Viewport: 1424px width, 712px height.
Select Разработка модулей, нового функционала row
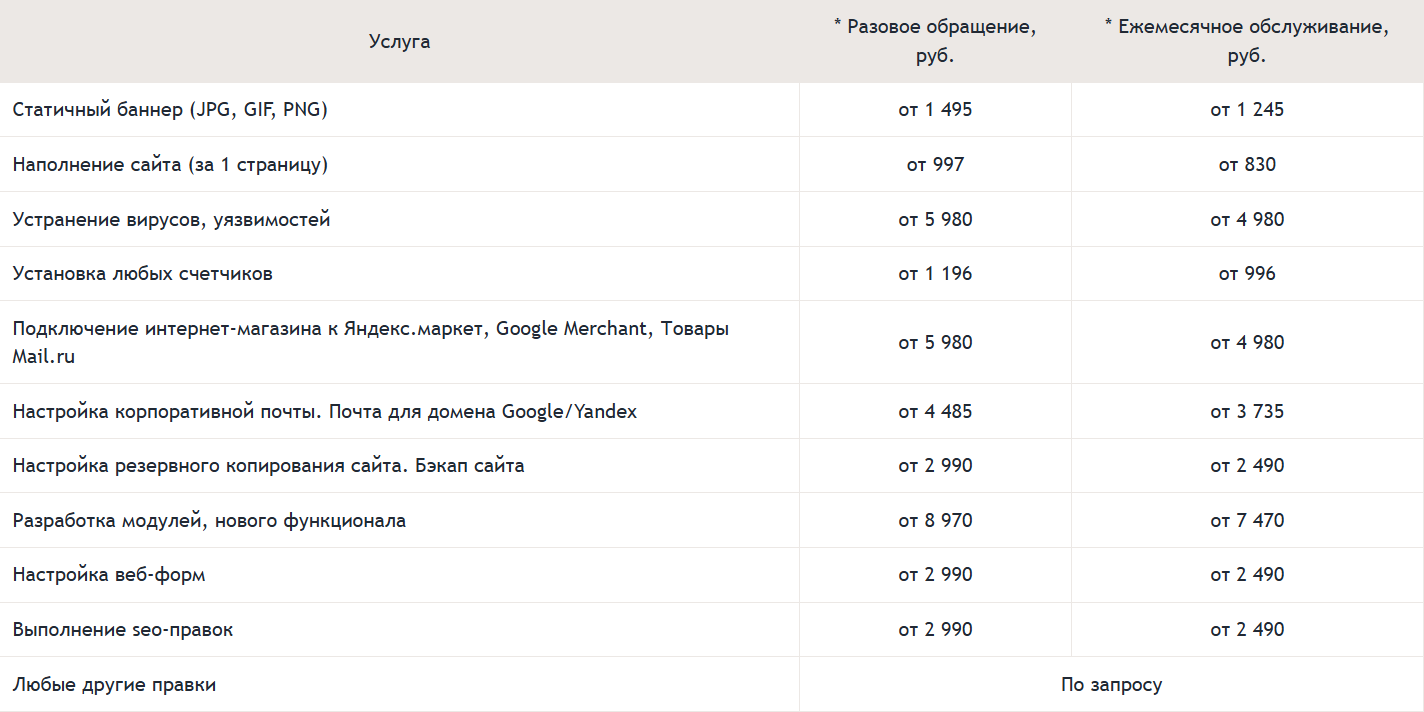209,521
